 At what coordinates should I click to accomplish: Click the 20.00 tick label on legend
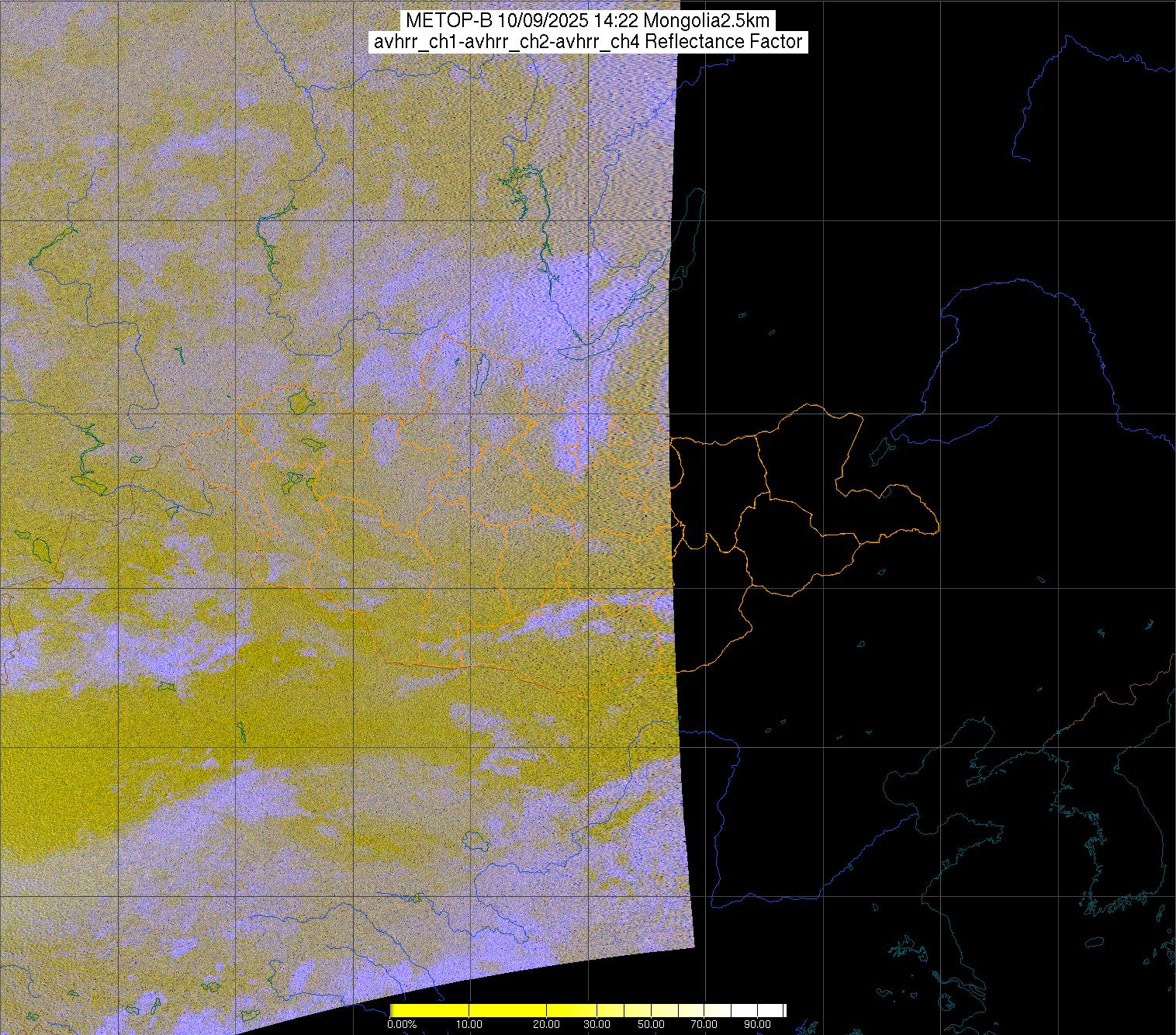[547, 1025]
